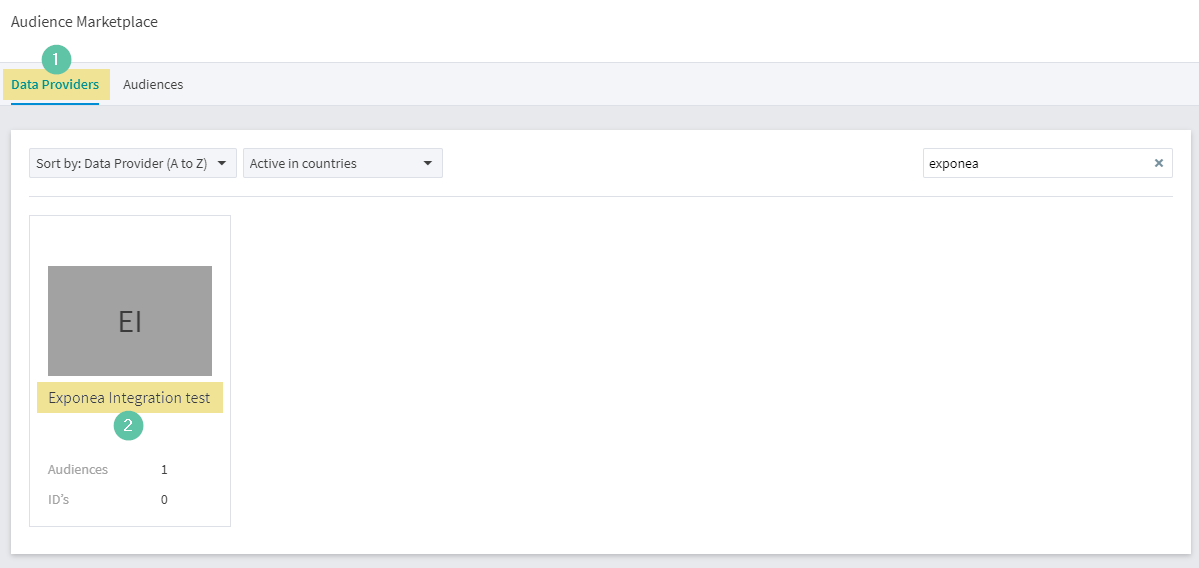Image resolution: width=1199 pixels, height=568 pixels.
Task: Open the Exponea Integration test provider
Action: 129,398
